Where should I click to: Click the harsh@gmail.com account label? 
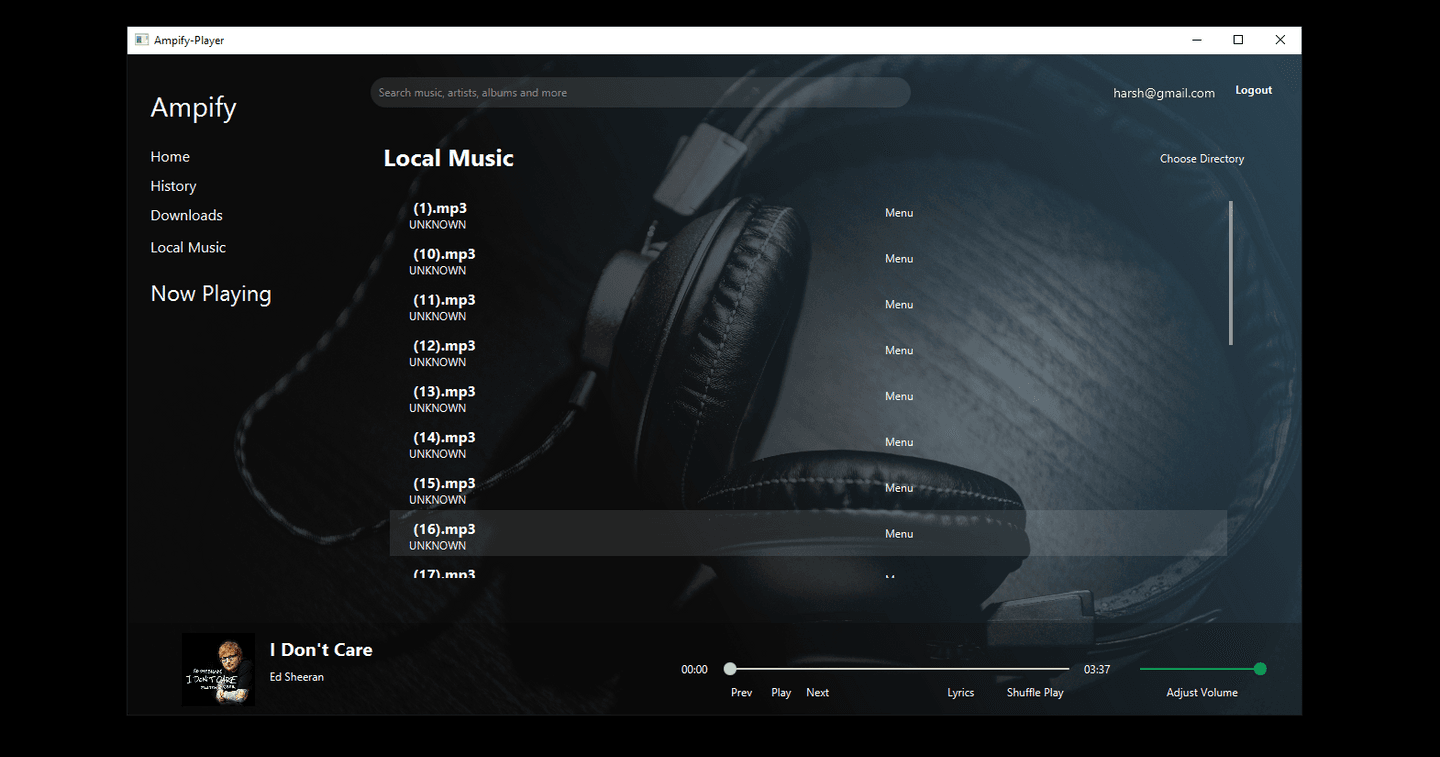1164,93
